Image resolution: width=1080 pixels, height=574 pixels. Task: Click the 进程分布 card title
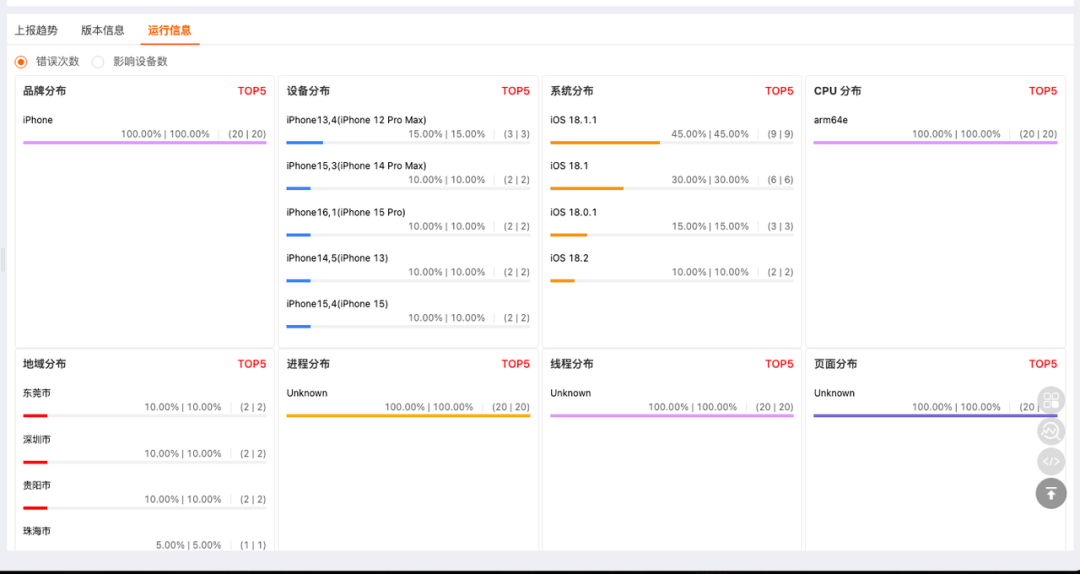coord(308,364)
